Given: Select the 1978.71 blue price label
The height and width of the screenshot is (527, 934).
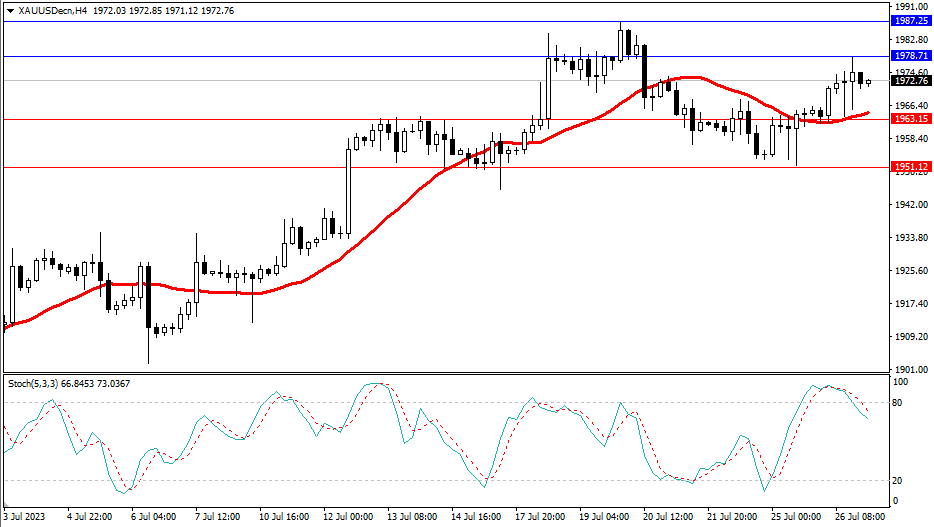Looking at the screenshot, I should tap(910, 56).
